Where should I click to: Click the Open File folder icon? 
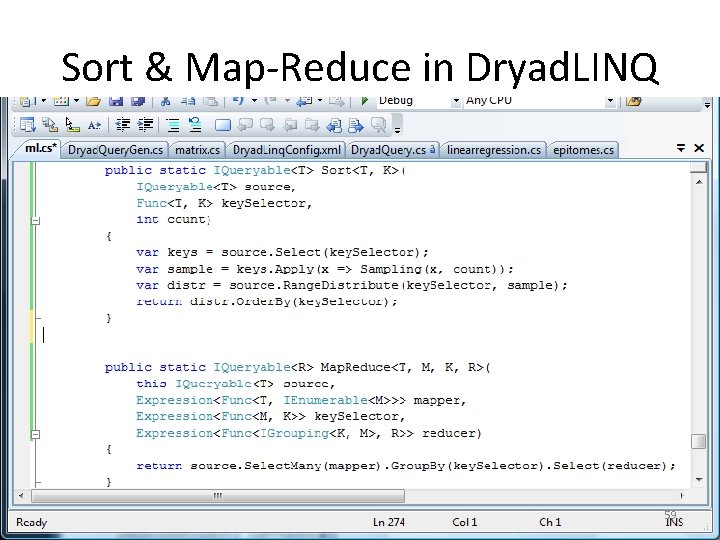[x=93, y=101]
